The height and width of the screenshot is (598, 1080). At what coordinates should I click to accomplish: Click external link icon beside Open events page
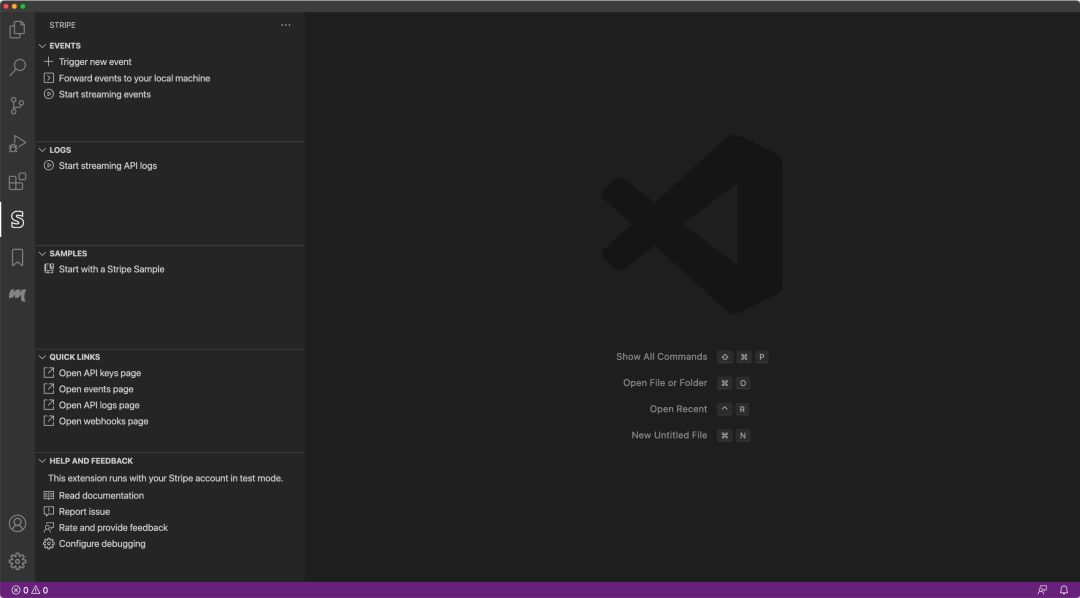point(48,389)
